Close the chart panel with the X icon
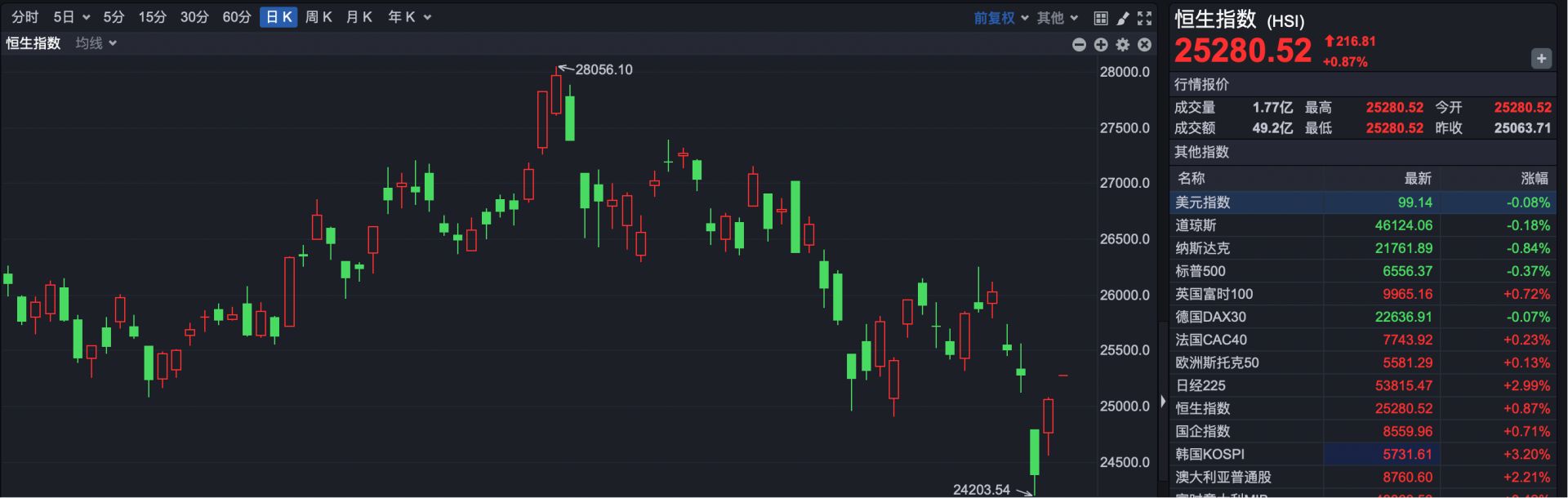The width and height of the screenshot is (1568, 498). click(1145, 45)
